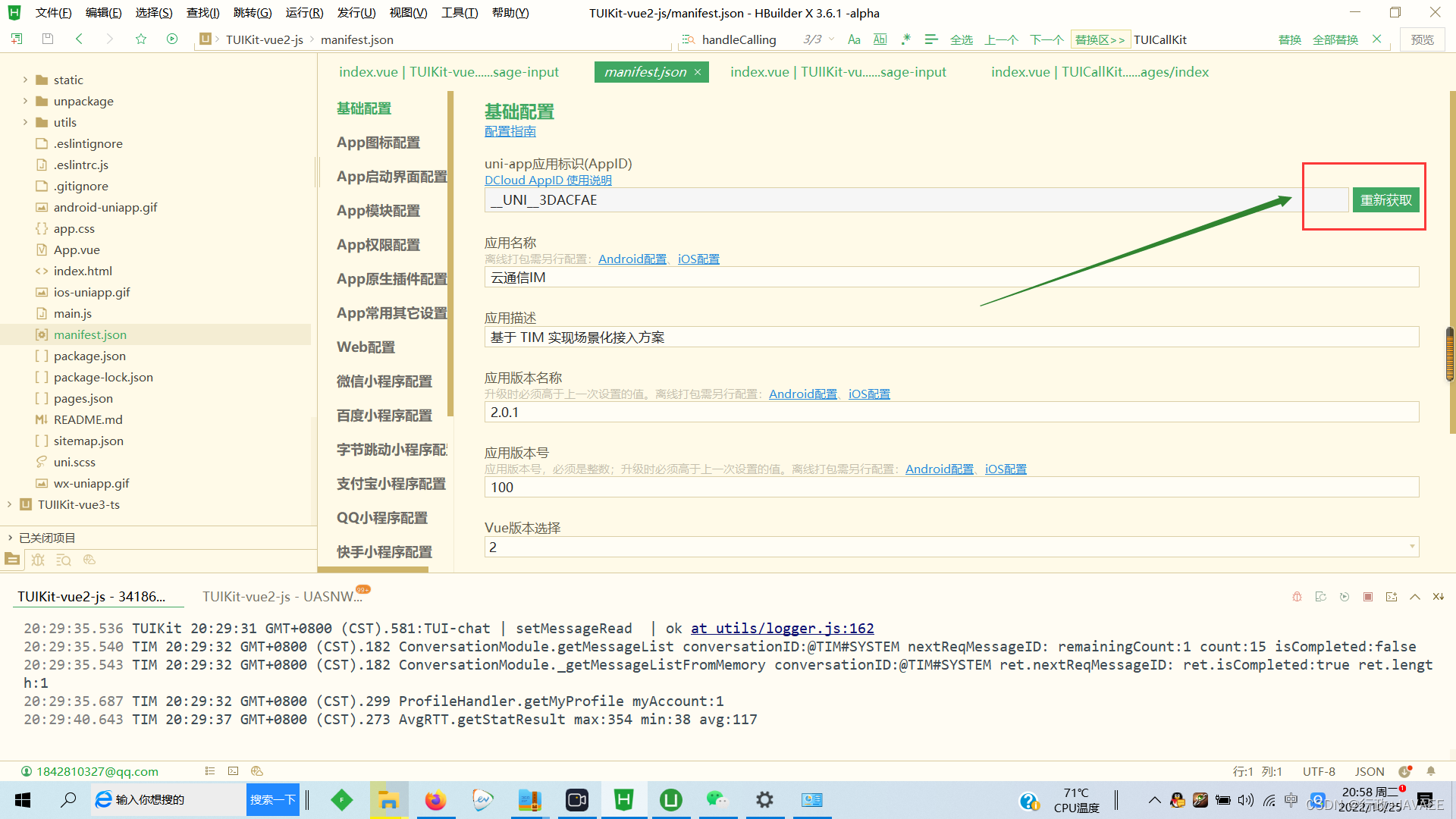Open HBuilder X from the Windows taskbar
The image size is (1456, 819).
(x=624, y=799)
